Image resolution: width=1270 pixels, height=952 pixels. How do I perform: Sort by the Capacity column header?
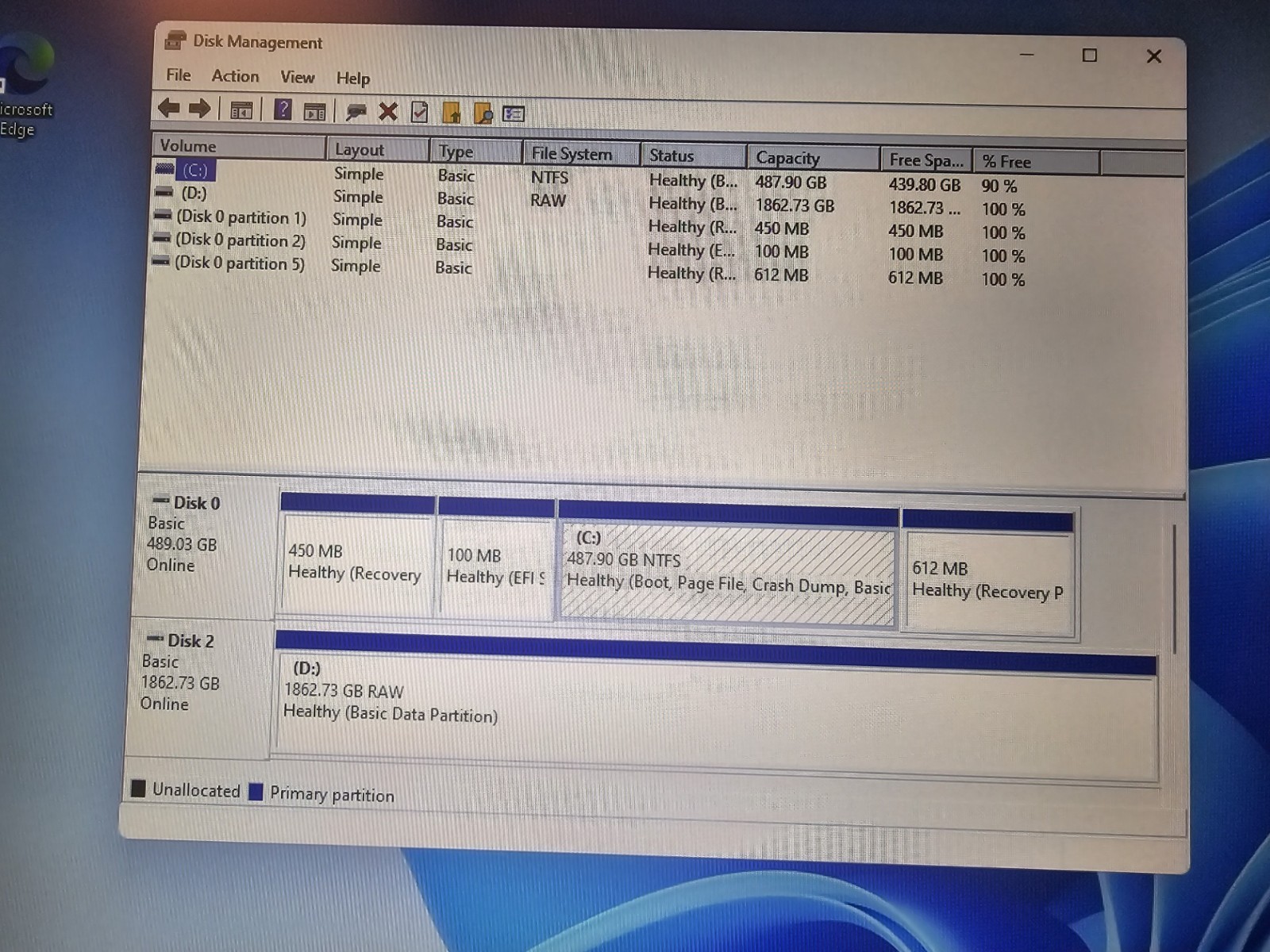point(813,158)
